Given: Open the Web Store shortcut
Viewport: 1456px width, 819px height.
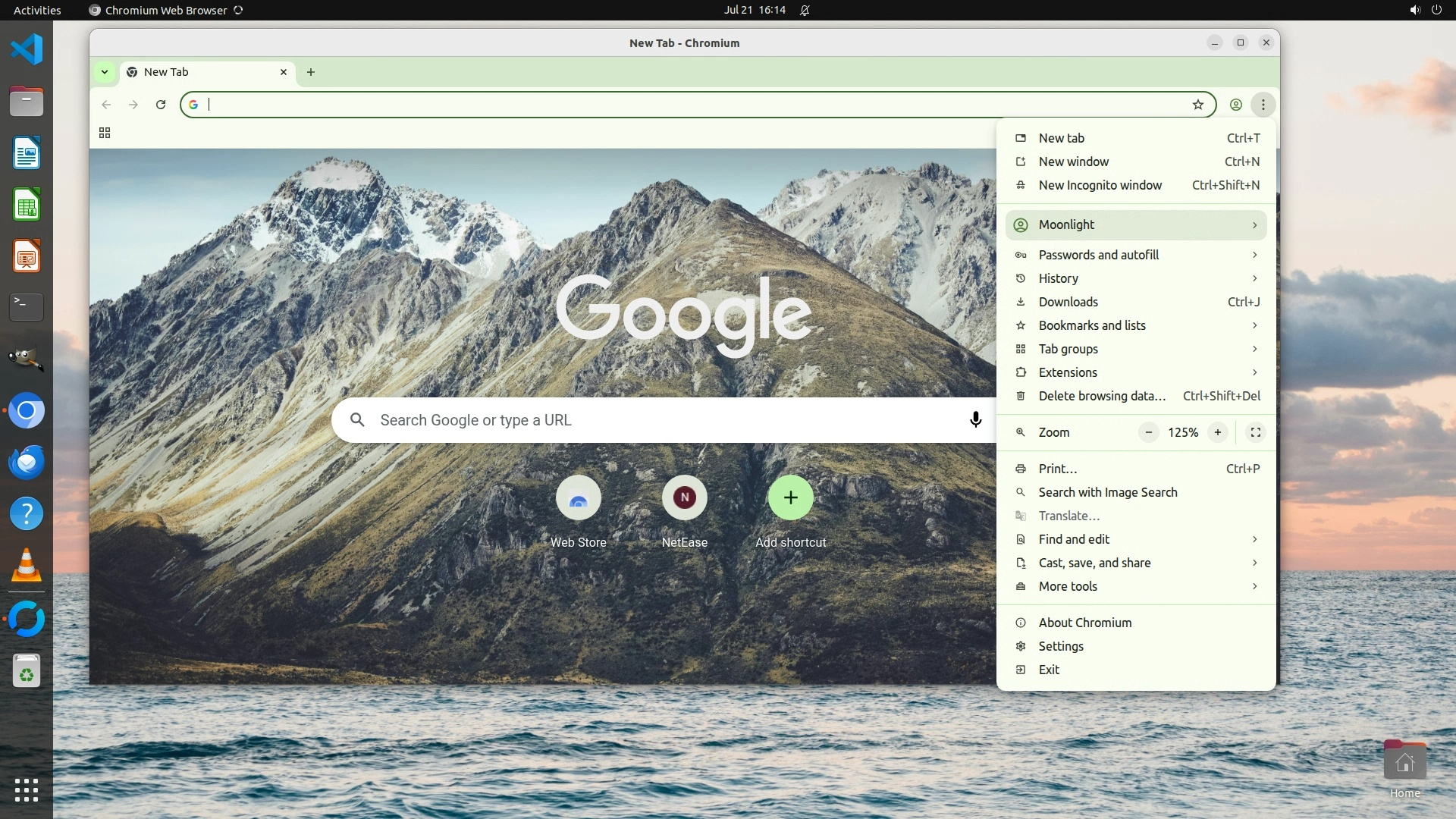Looking at the screenshot, I should coord(578,498).
